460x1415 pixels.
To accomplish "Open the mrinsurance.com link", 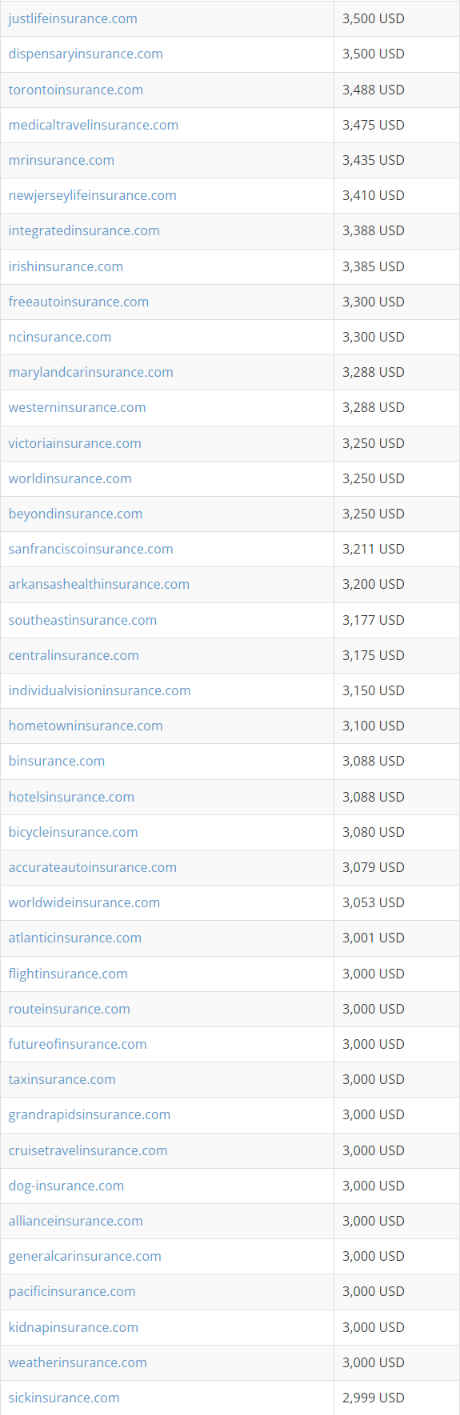I will point(62,160).
